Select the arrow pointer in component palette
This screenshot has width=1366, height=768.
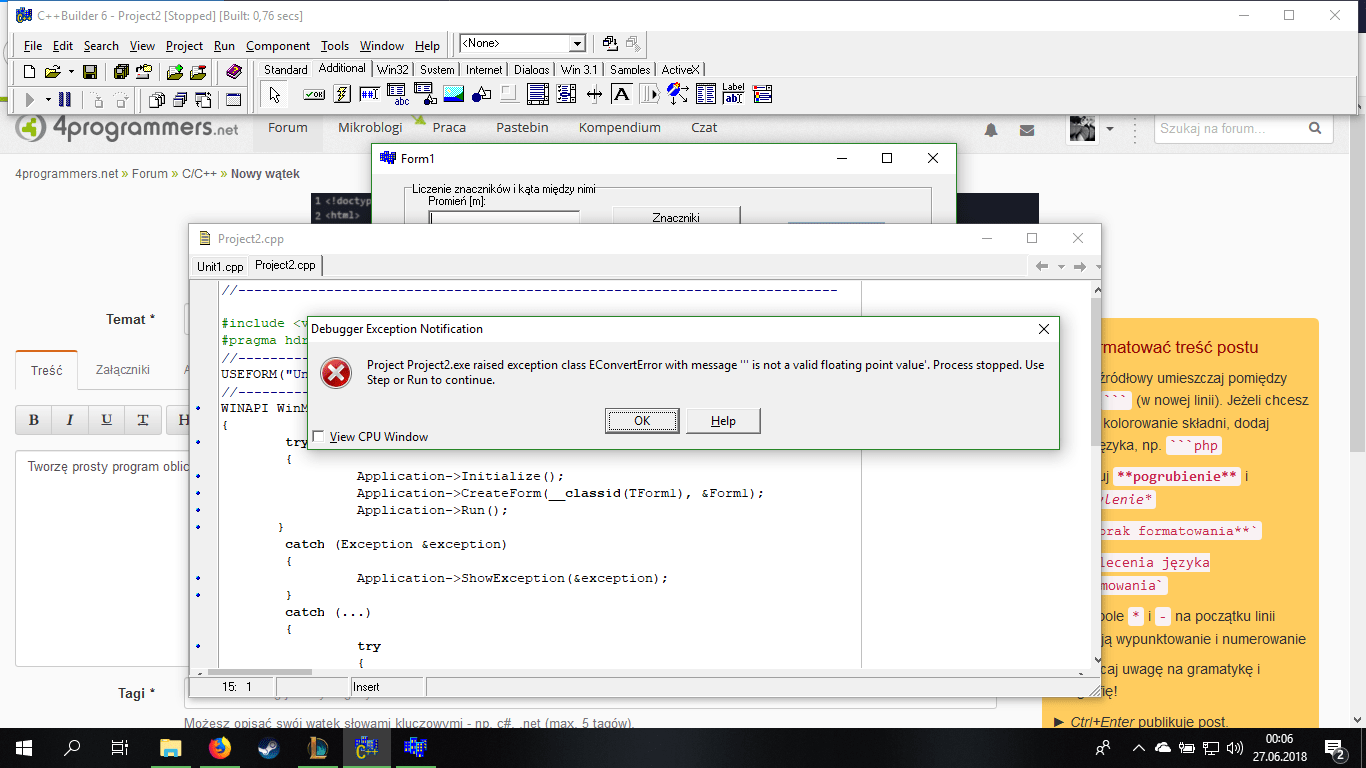click(275, 95)
